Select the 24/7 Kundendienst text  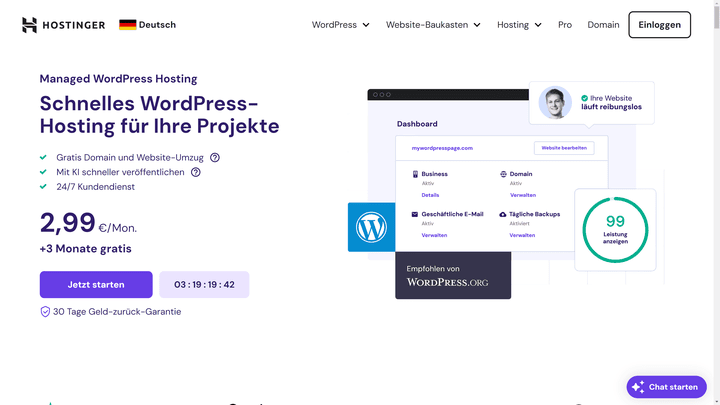coord(96,187)
